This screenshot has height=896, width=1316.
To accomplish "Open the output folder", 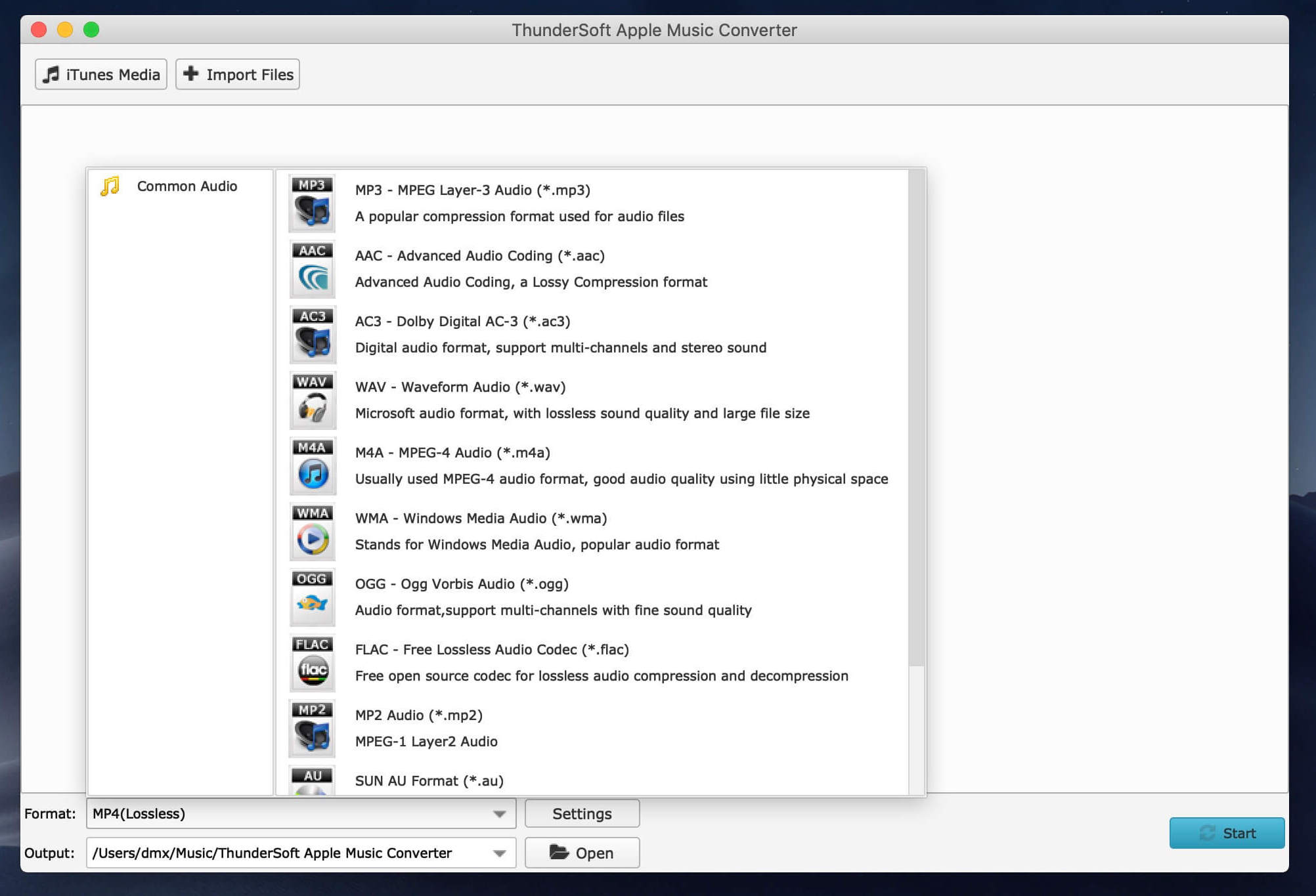I will 582,853.
